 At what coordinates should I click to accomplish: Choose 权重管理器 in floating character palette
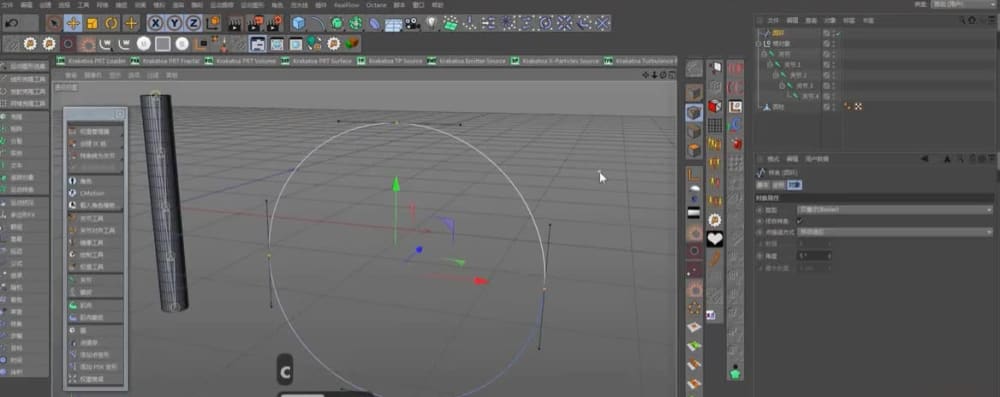96,131
